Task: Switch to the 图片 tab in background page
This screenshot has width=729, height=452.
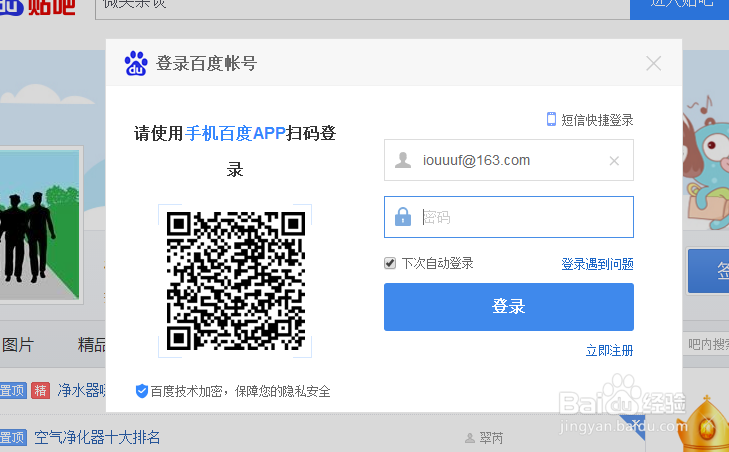Action: [18, 345]
